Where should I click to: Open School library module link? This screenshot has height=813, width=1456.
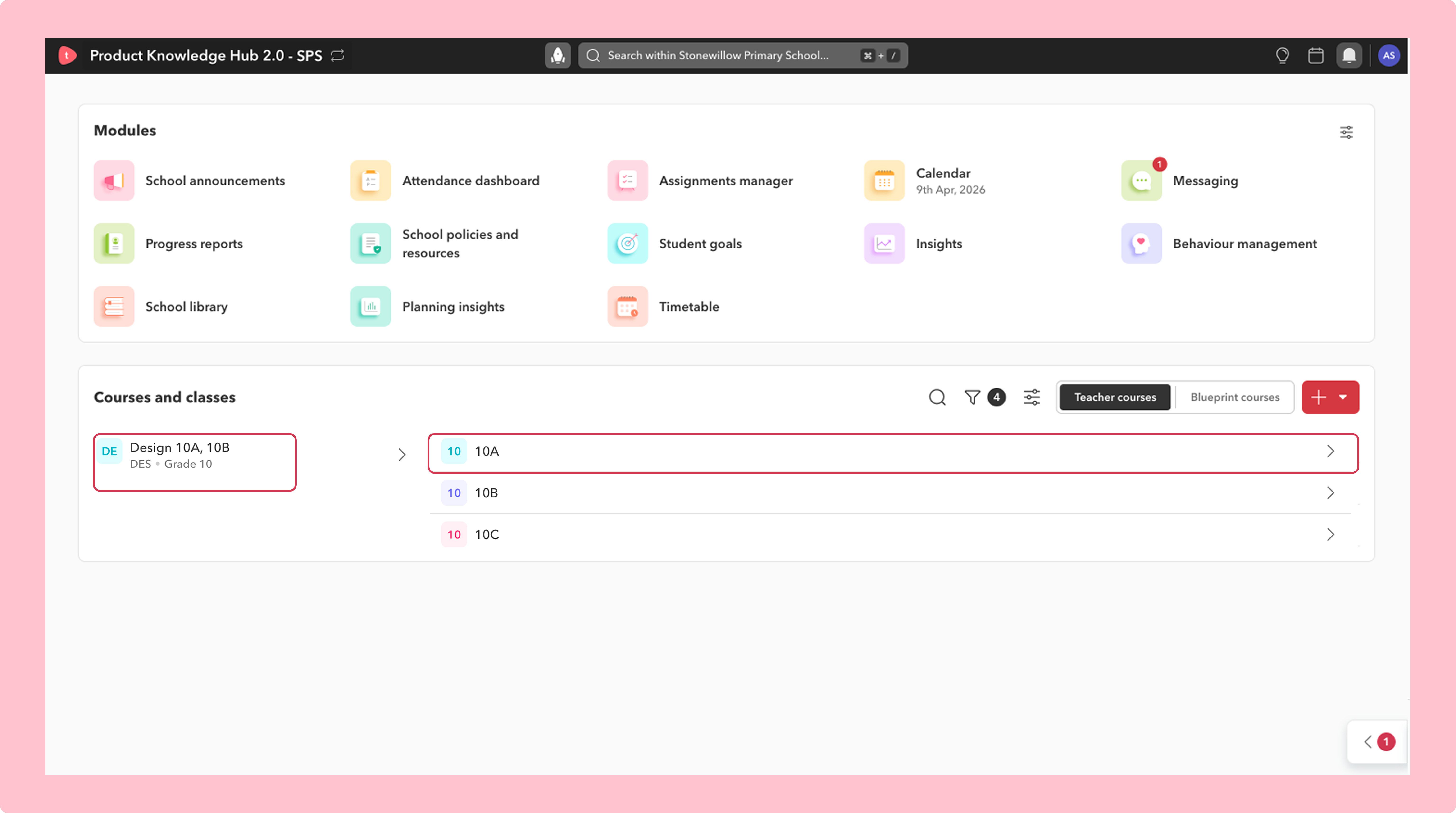pos(187,307)
